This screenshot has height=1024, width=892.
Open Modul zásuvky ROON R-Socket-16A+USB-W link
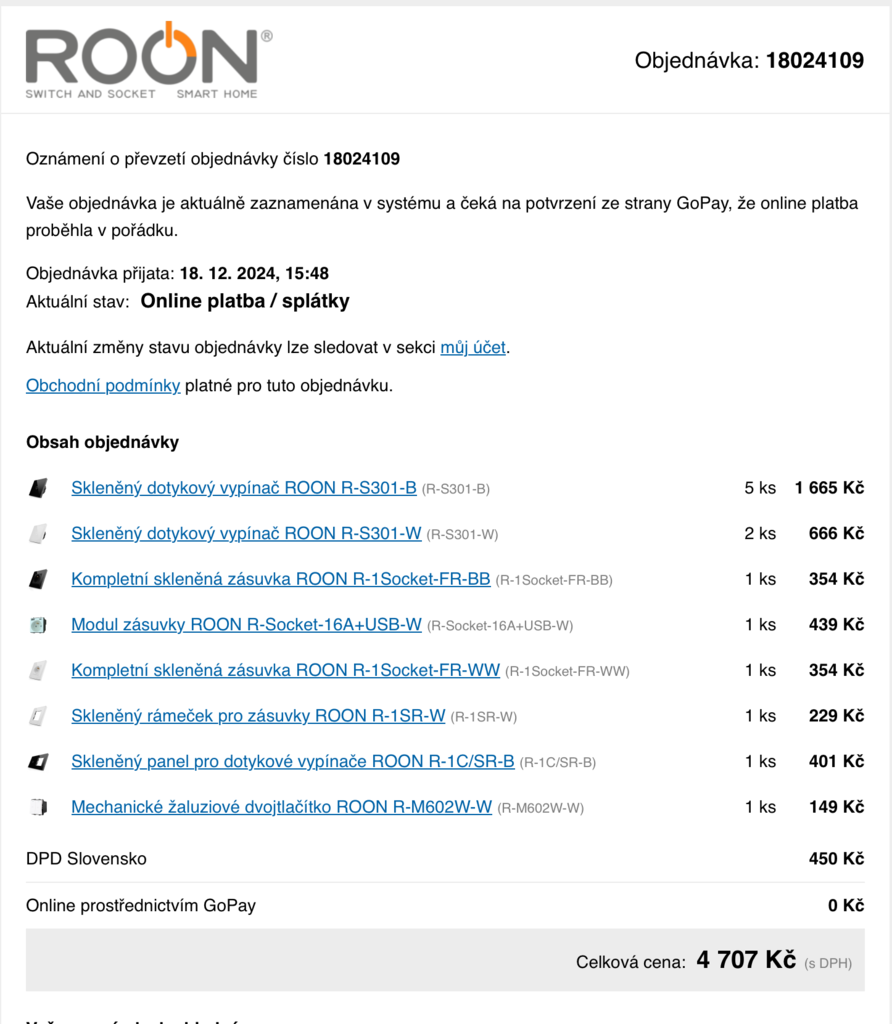point(246,625)
